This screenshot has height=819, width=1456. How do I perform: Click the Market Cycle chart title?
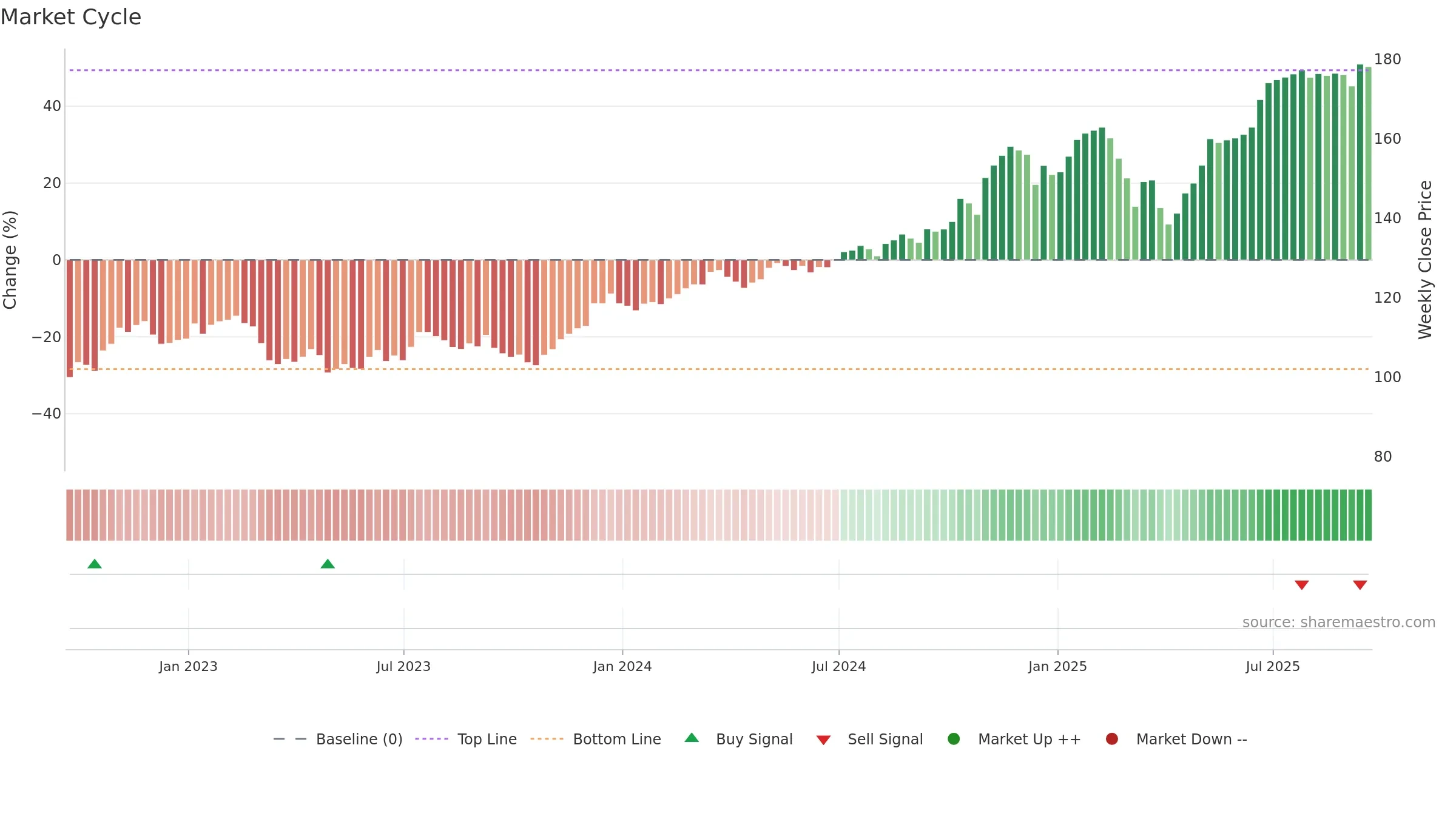[71, 17]
